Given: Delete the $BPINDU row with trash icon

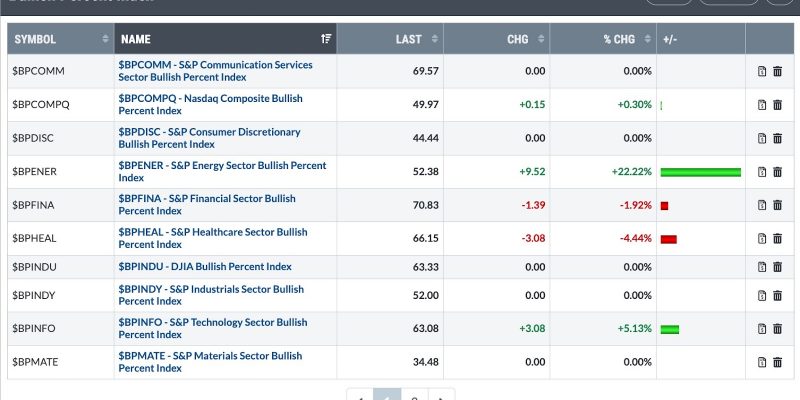Looking at the screenshot, I should click(x=778, y=267).
